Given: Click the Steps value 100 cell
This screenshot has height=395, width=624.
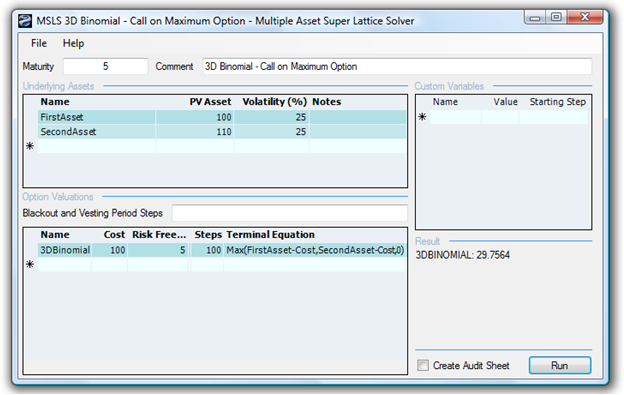Looking at the screenshot, I should click(x=207, y=250).
